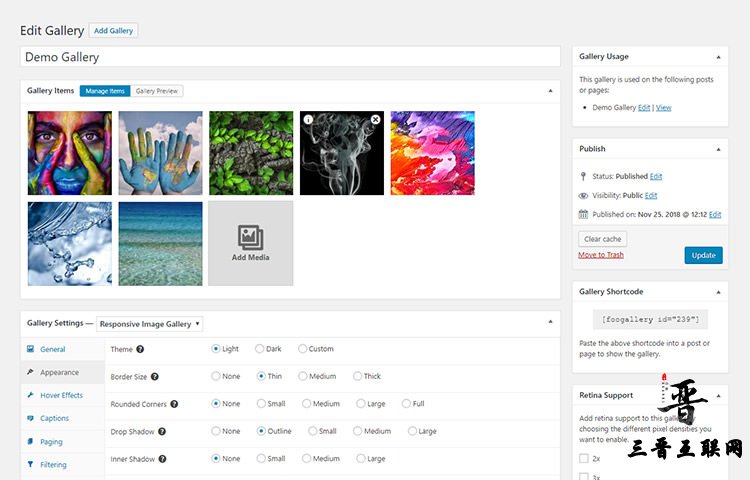Edit the Public visibility
The height and width of the screenshot is (480, 750).
(651, 196)
